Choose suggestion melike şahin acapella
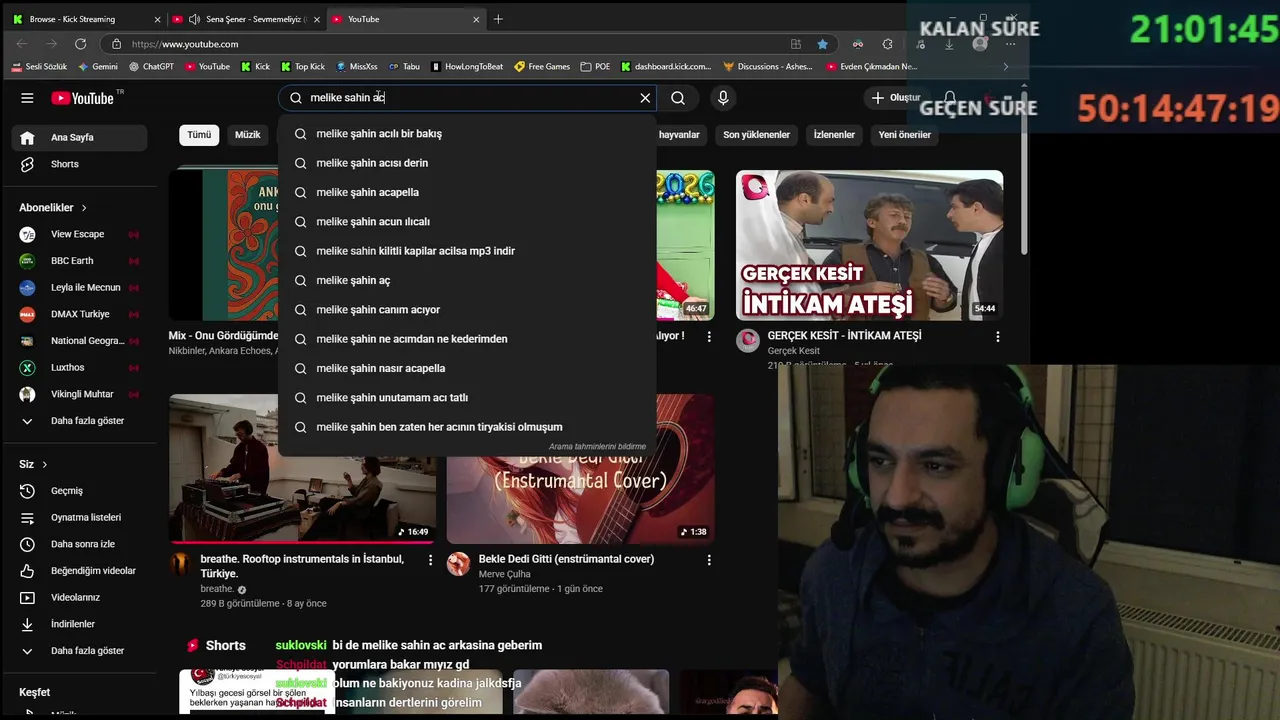 coord(467,192)
